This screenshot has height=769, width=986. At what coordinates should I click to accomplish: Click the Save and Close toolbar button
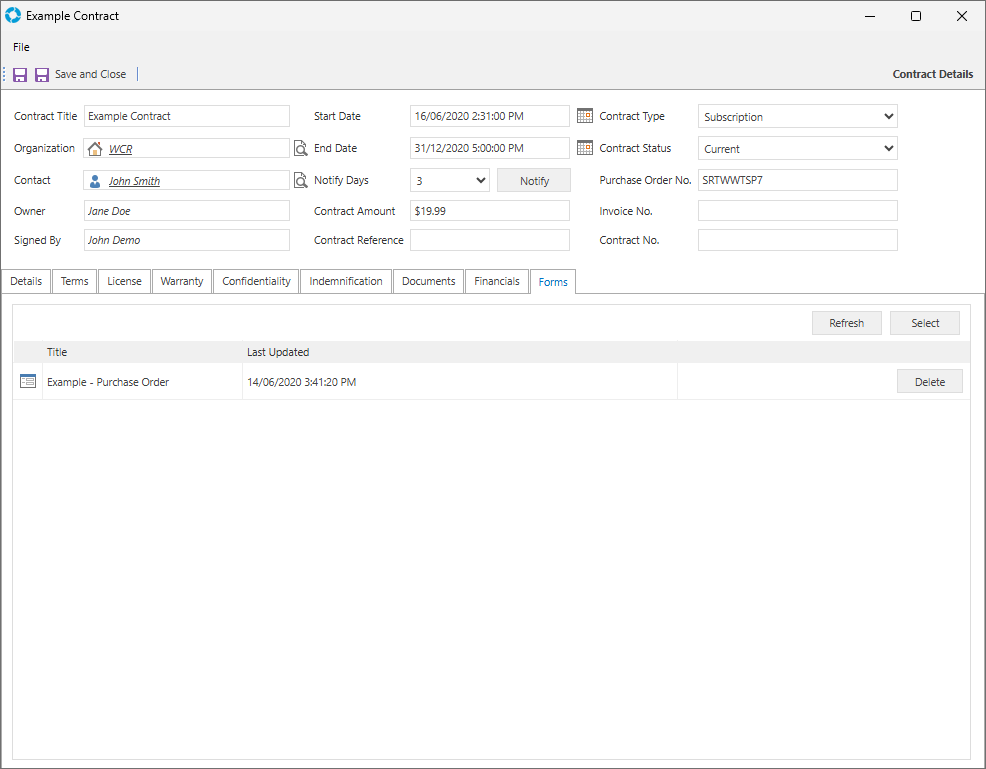(x=80, y=75)
